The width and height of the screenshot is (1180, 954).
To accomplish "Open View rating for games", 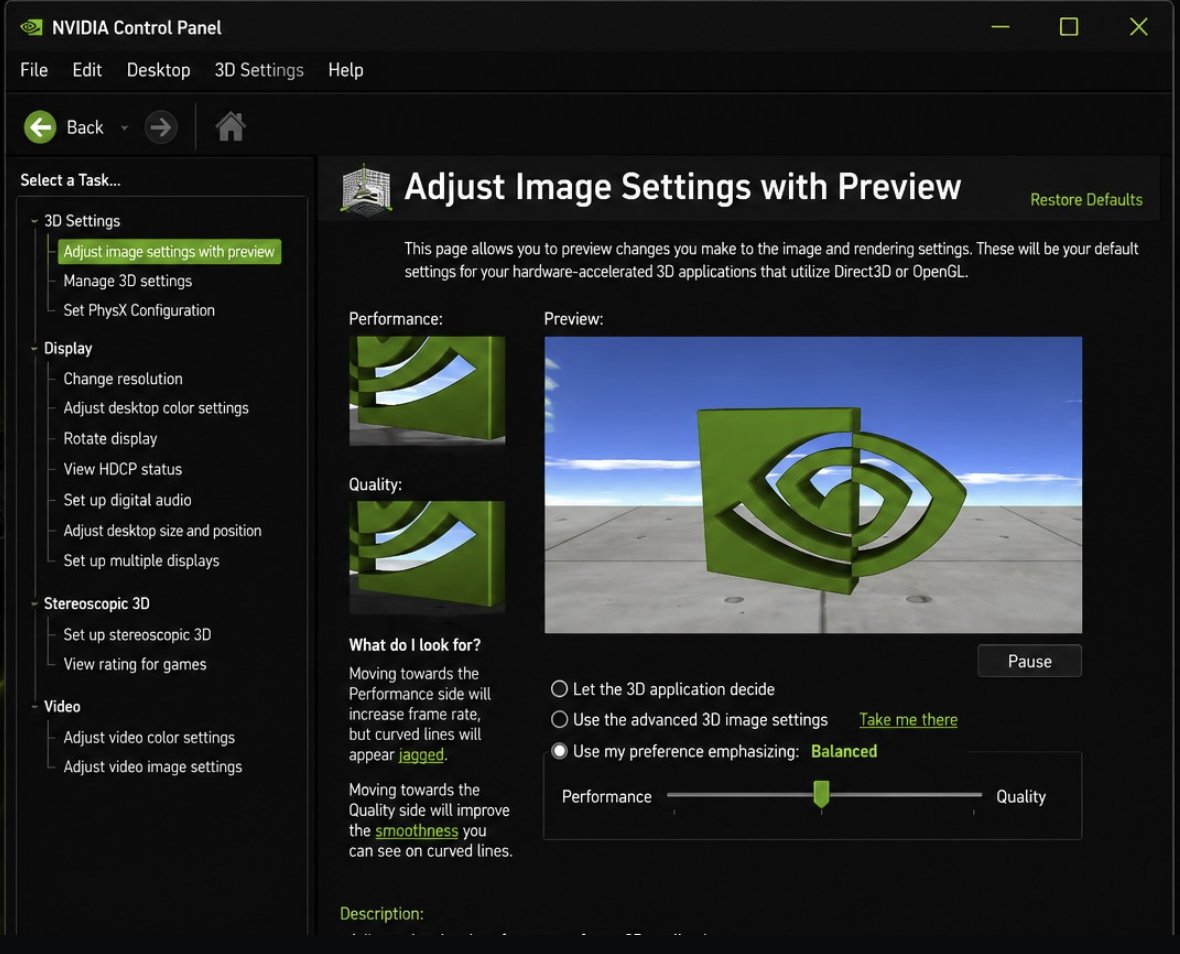I will pos(135,664).
